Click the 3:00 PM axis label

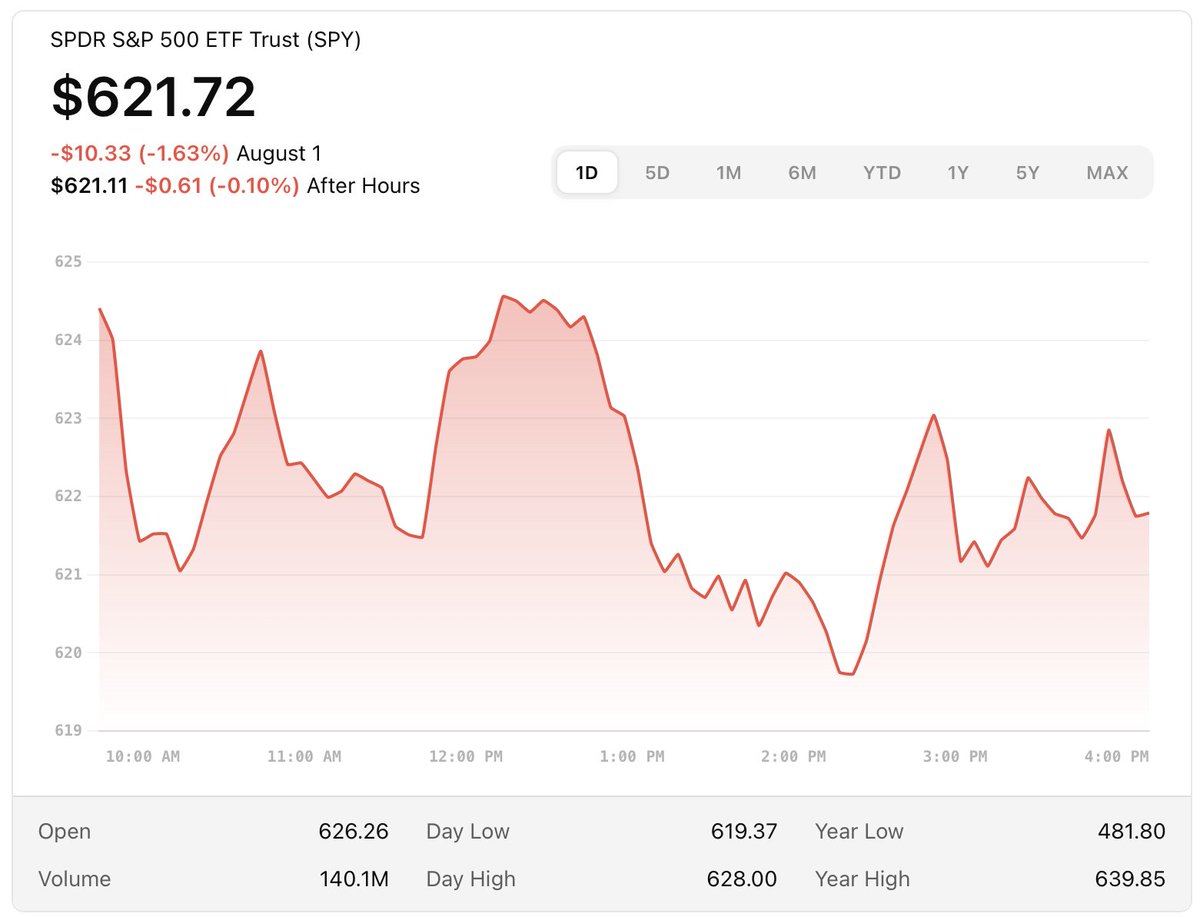[x=955, y=757]
